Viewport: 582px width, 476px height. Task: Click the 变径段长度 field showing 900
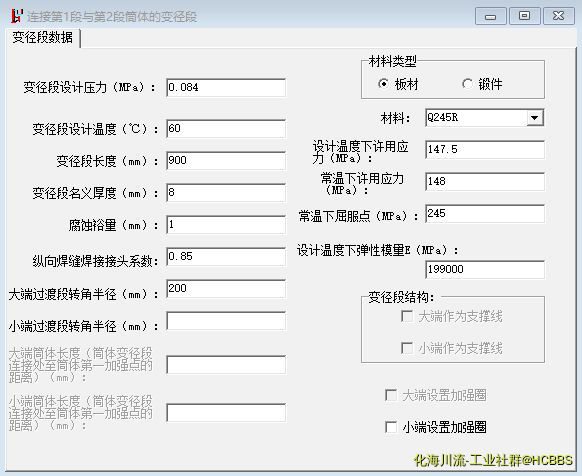pyautogui.click(x=226, y=161)
